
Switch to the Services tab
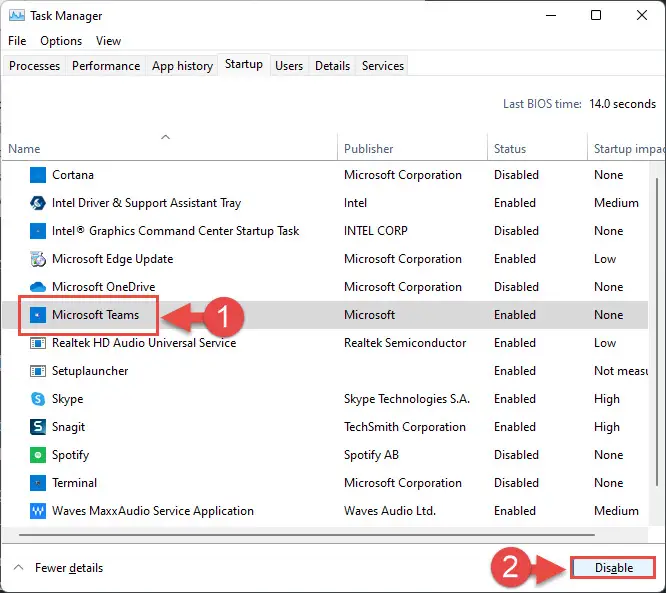(x=383, y=66)
